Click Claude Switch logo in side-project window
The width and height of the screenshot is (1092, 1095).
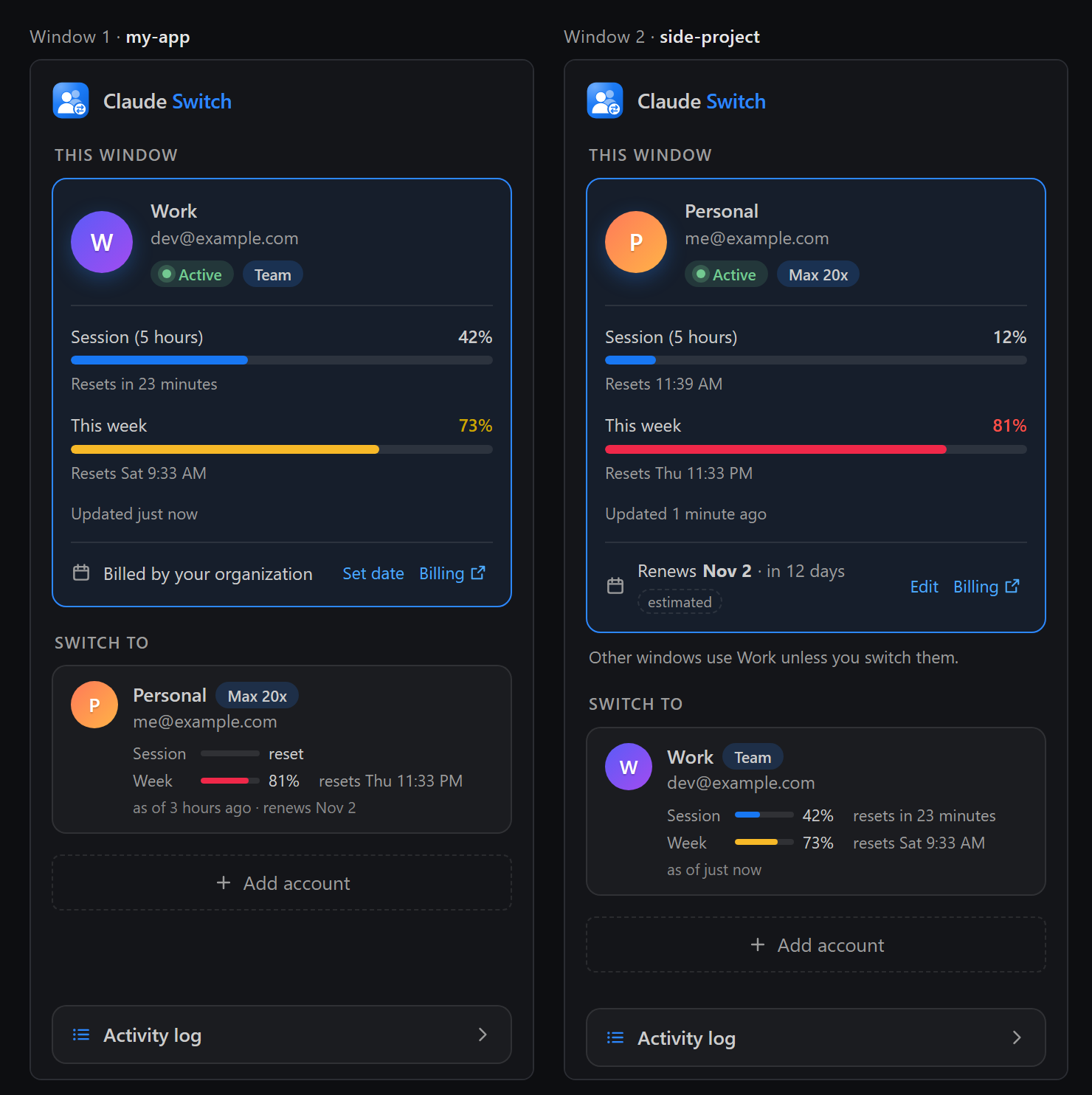[x=605, y=100]
